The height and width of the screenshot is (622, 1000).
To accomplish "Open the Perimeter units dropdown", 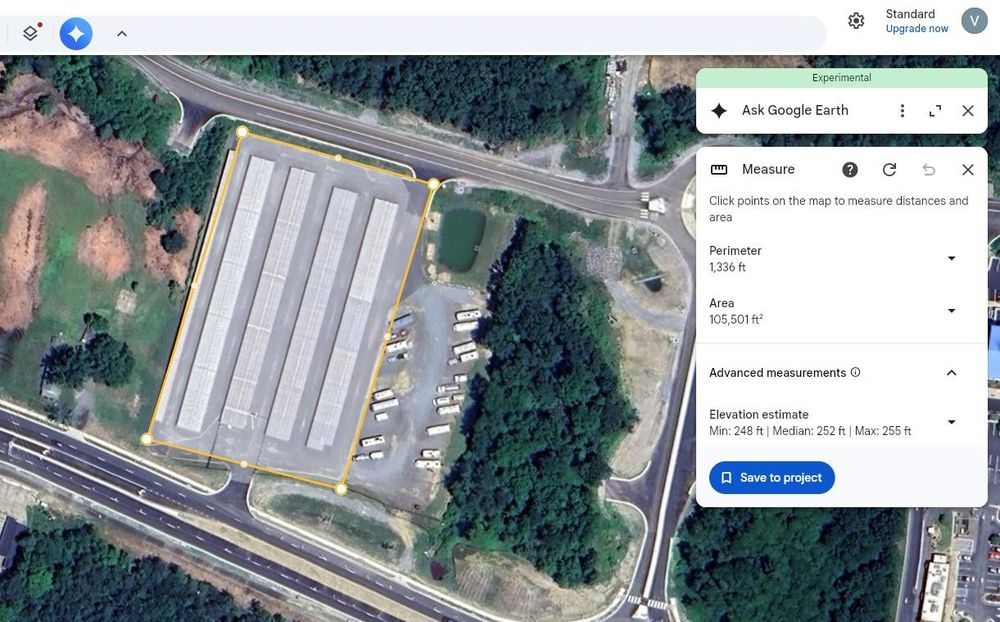I will pos(951,258).
